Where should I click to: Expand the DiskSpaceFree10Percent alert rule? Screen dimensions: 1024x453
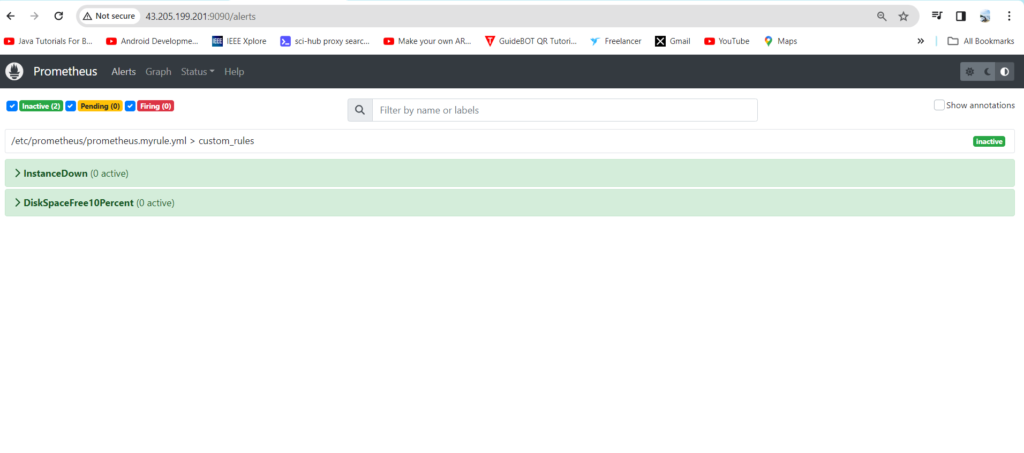(x=509, y=202)
